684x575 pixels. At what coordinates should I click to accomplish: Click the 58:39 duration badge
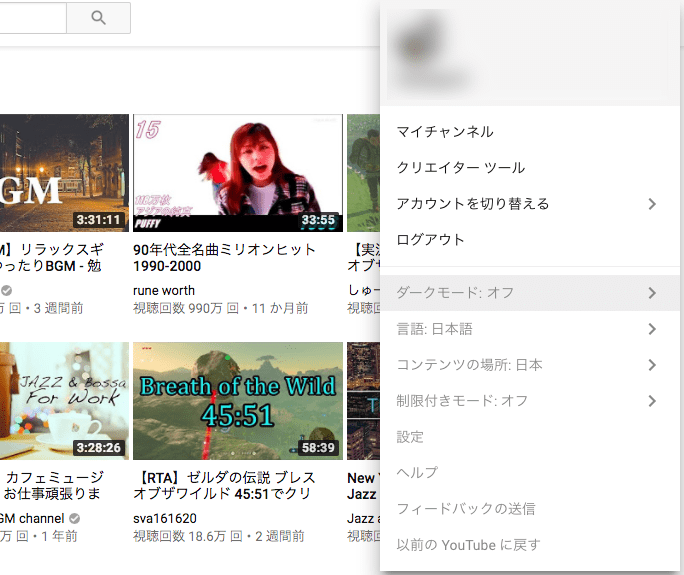318,448
